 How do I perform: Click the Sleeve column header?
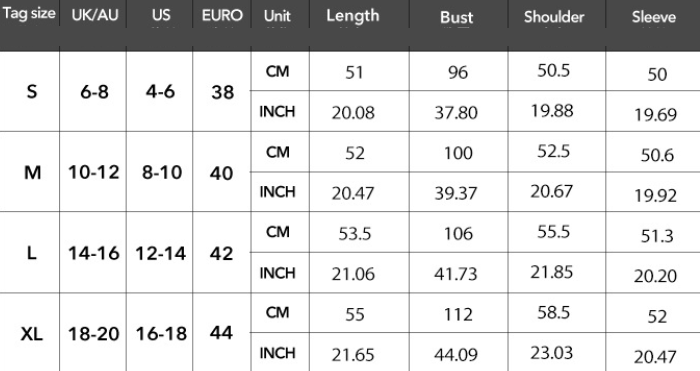click(x=654, y=17)
